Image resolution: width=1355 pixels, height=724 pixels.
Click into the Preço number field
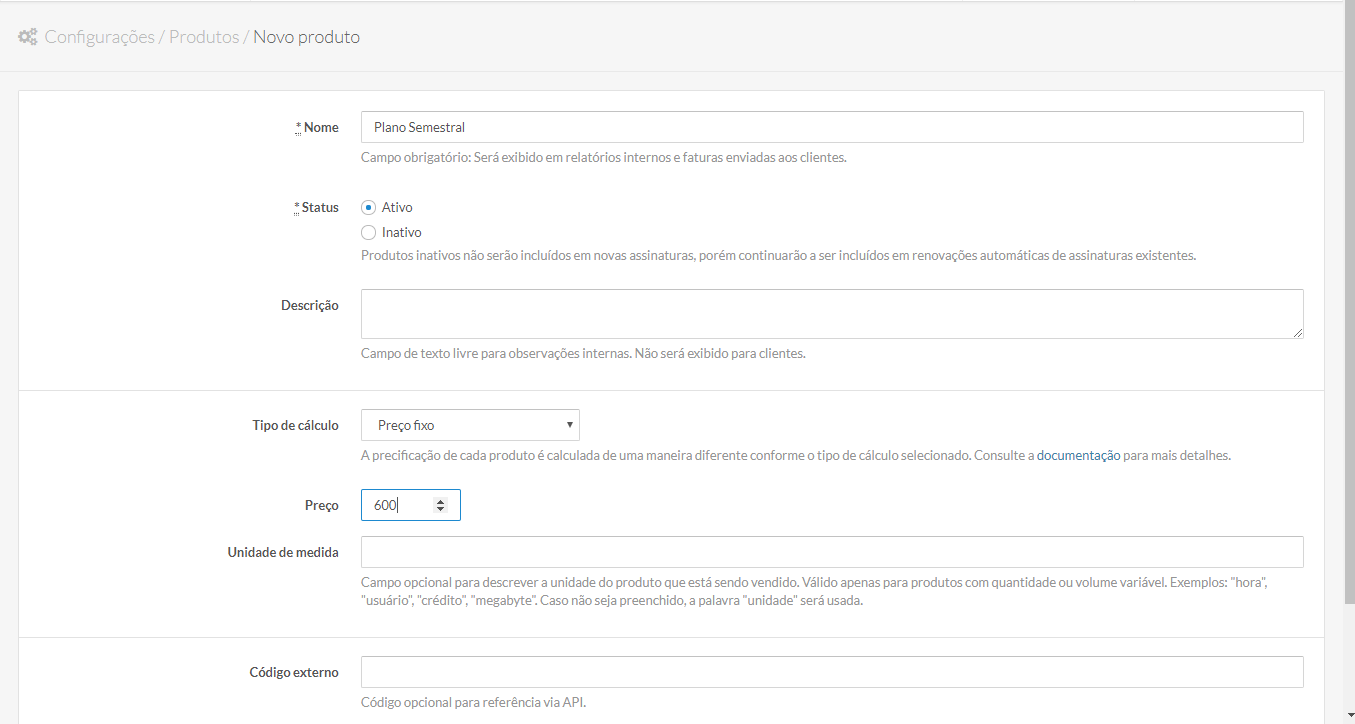pyautogui.click(x=395, y=505)
